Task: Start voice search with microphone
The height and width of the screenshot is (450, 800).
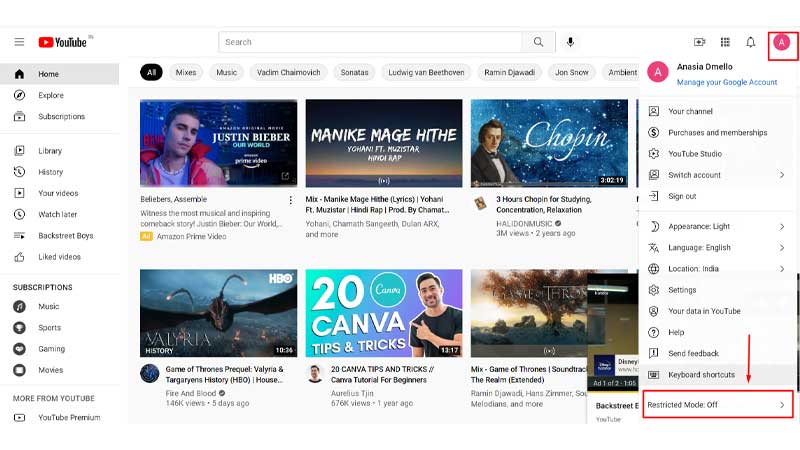Action: [x=570, y=42]
